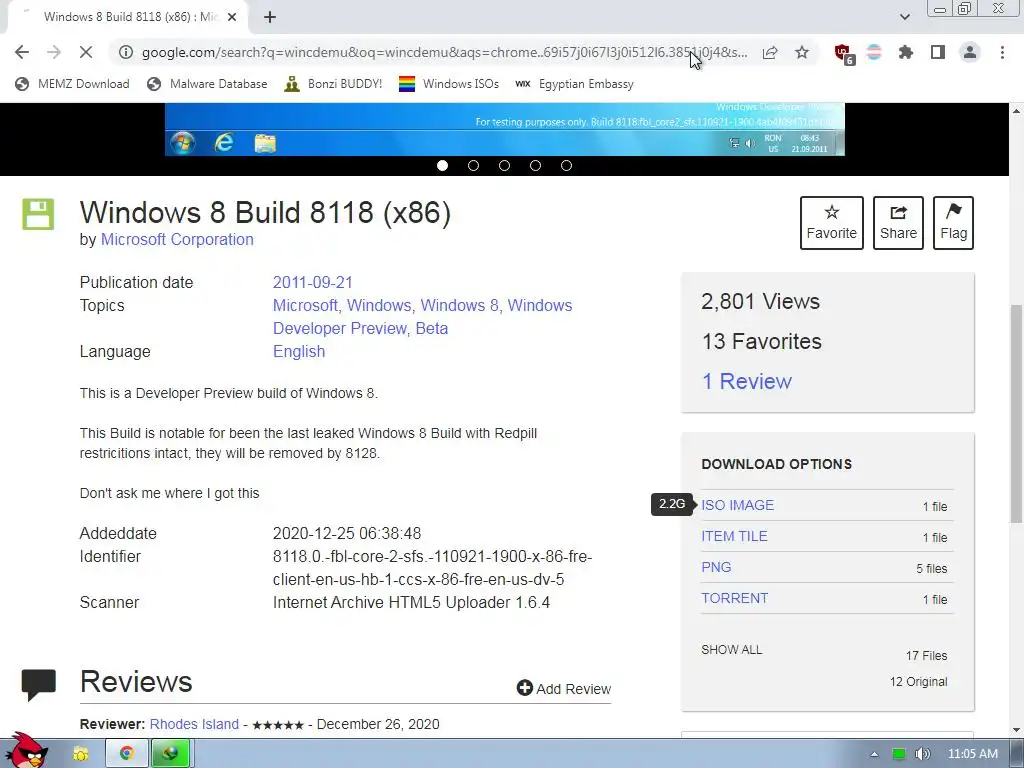Open the MEMZ Download bookmark
This screenshot has height=768, width=1024.
click(x=72, y=84)
